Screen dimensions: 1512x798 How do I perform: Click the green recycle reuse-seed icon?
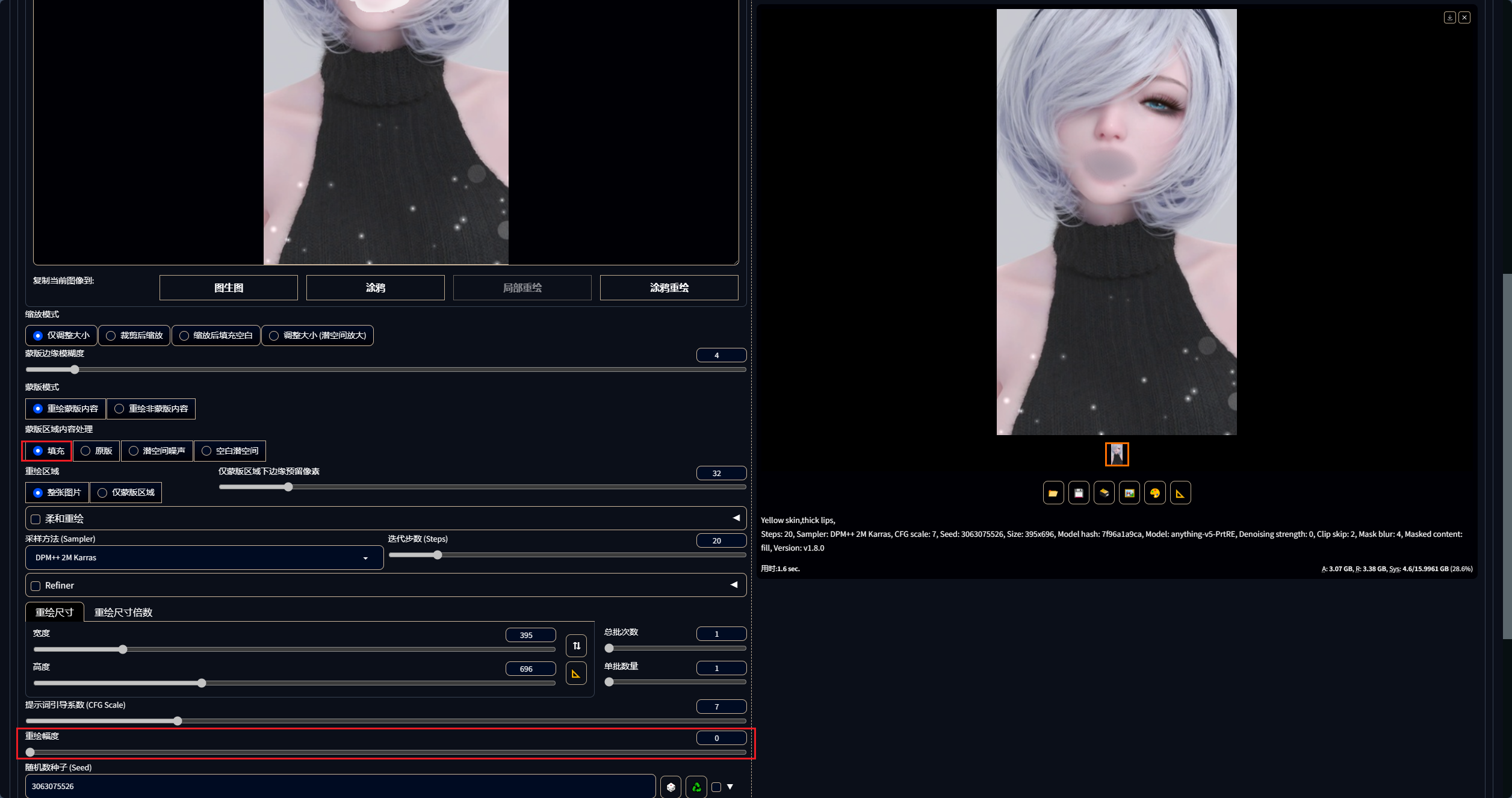(696, 787)
